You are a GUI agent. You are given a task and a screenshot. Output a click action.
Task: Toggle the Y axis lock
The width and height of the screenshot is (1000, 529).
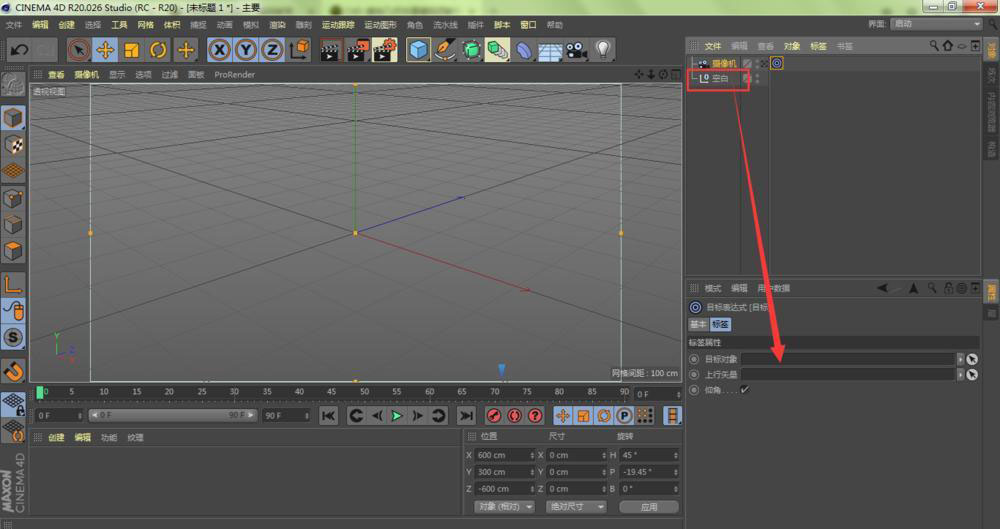(x=246, y=50)
